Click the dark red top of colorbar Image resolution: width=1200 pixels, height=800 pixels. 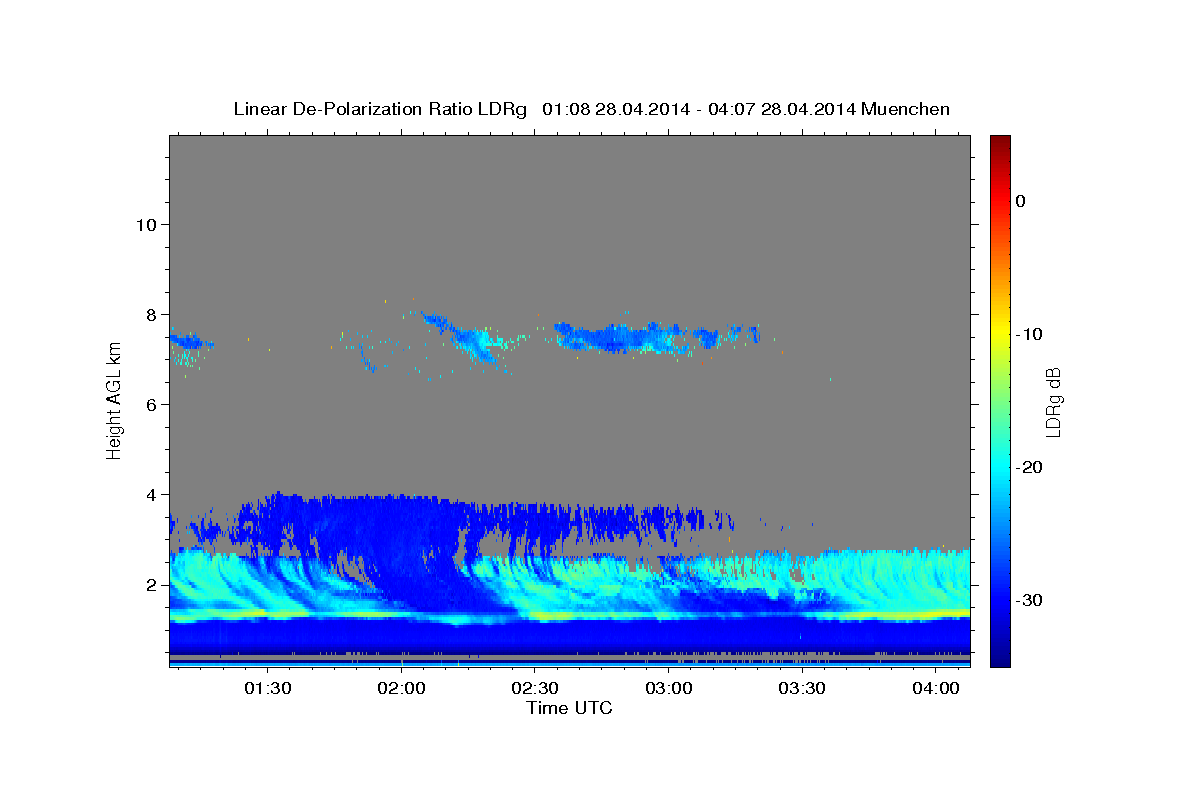pos(1000,143)
